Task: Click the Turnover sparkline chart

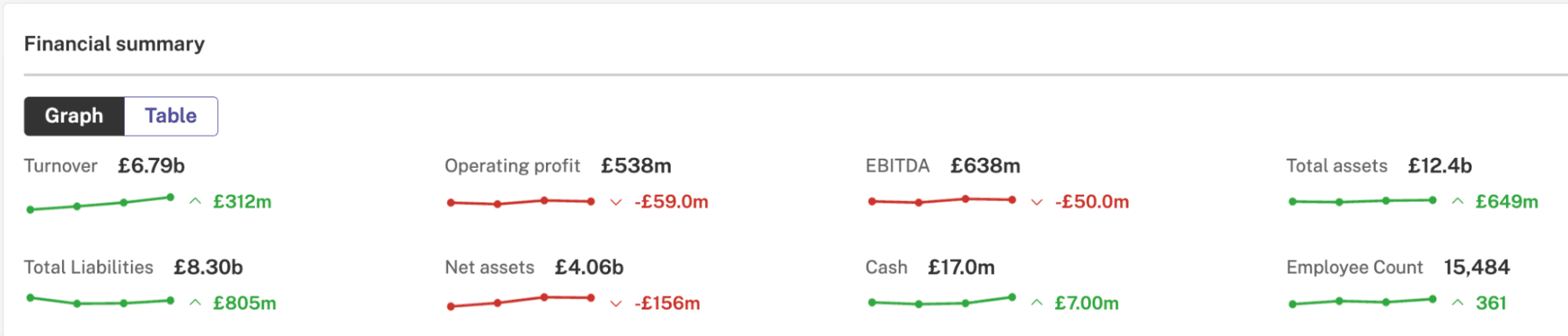Action: pyautogui.click(x=100, y=203)
